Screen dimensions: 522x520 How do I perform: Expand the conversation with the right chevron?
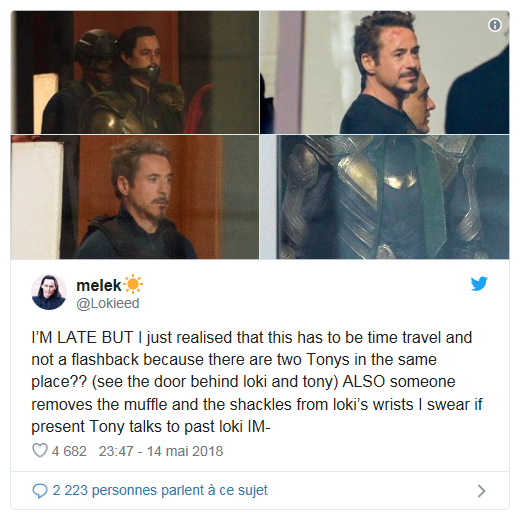click(481, 491)
